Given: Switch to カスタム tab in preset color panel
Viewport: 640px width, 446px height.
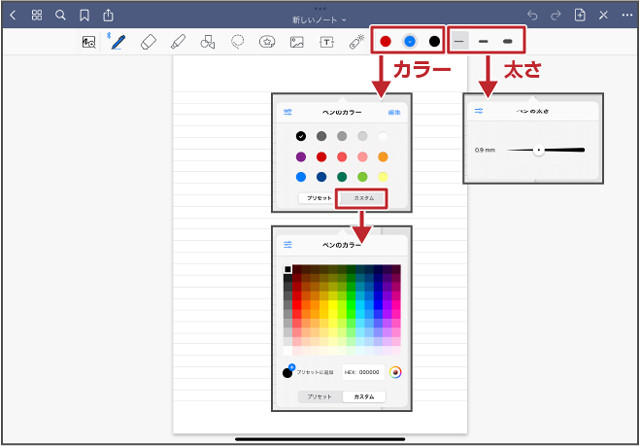Looking at the screenshot, I should click(x=364, y=198).
